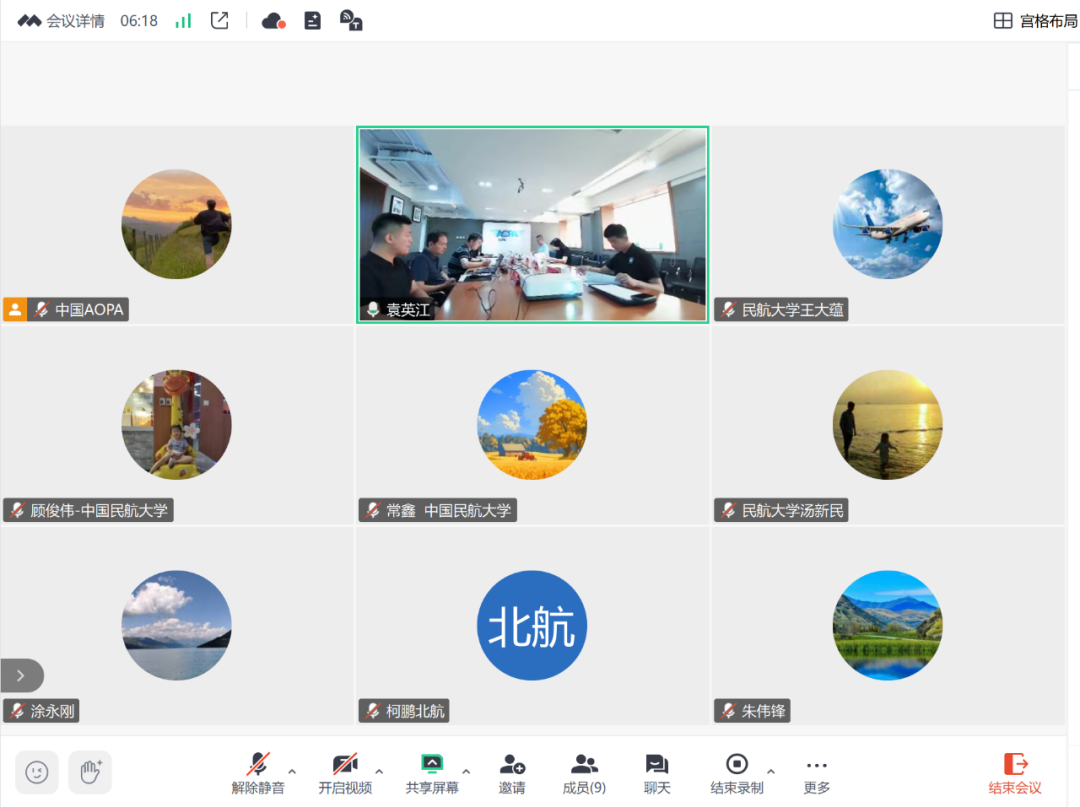
Task: Open 会议详情 meeting details
Action: click(x=75, y=21)
